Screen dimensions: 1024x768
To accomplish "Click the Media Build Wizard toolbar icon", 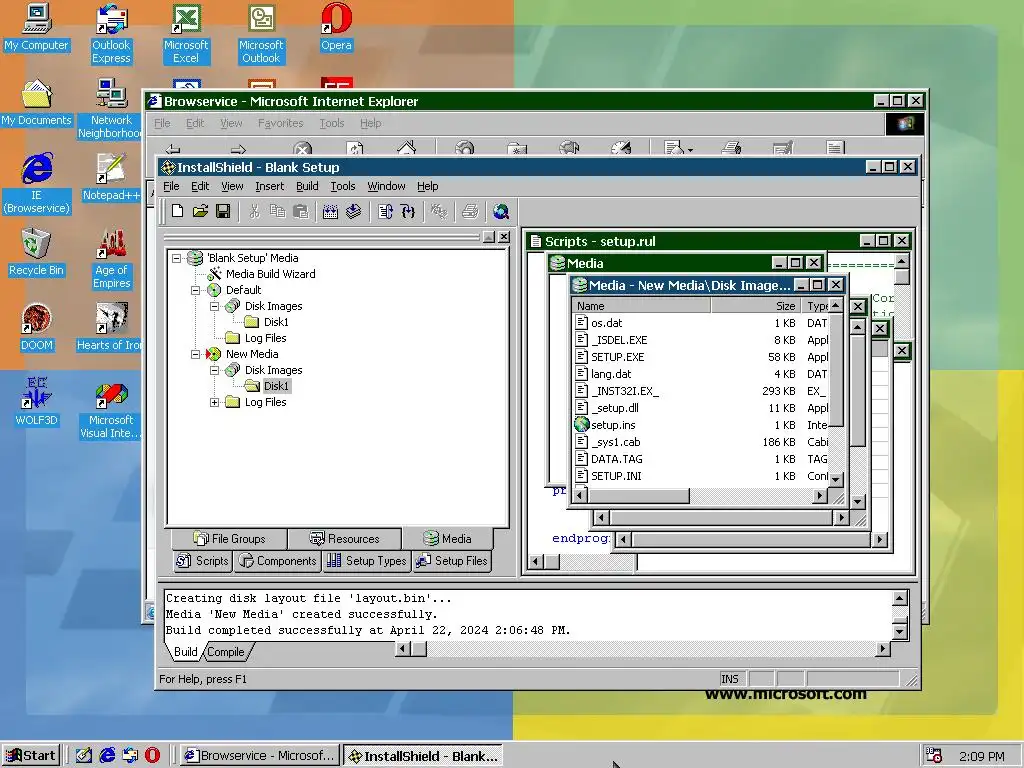I will pos(330,211).
